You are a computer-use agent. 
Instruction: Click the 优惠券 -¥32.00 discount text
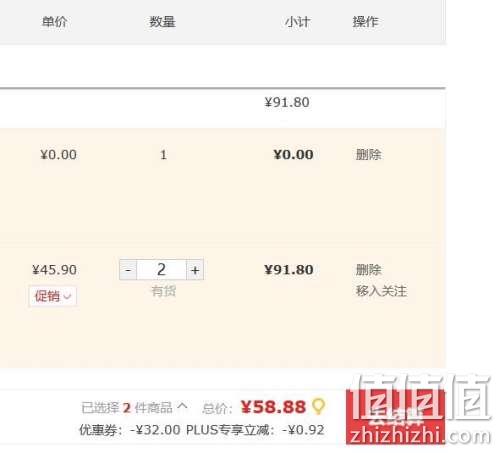(130, 430)
